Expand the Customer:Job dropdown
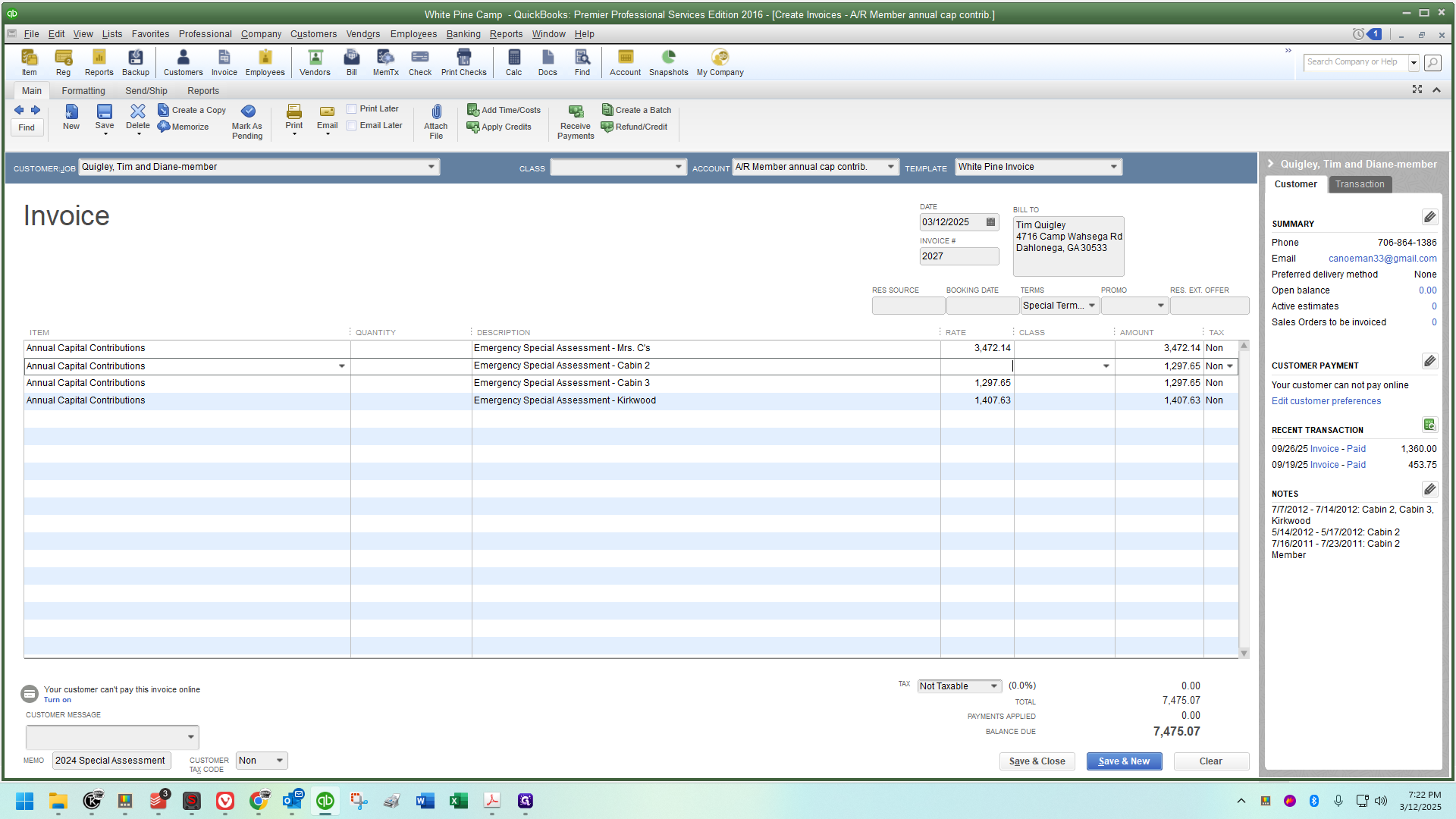The height and width of the screenshot is (819, 1456). click(431, 167)
